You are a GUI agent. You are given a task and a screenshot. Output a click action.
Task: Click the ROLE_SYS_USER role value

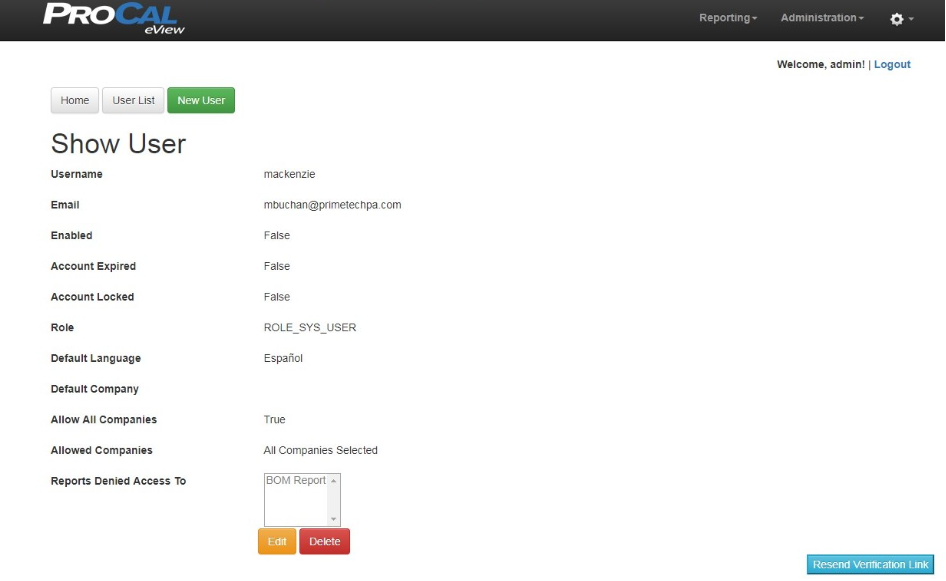[310, 328]
